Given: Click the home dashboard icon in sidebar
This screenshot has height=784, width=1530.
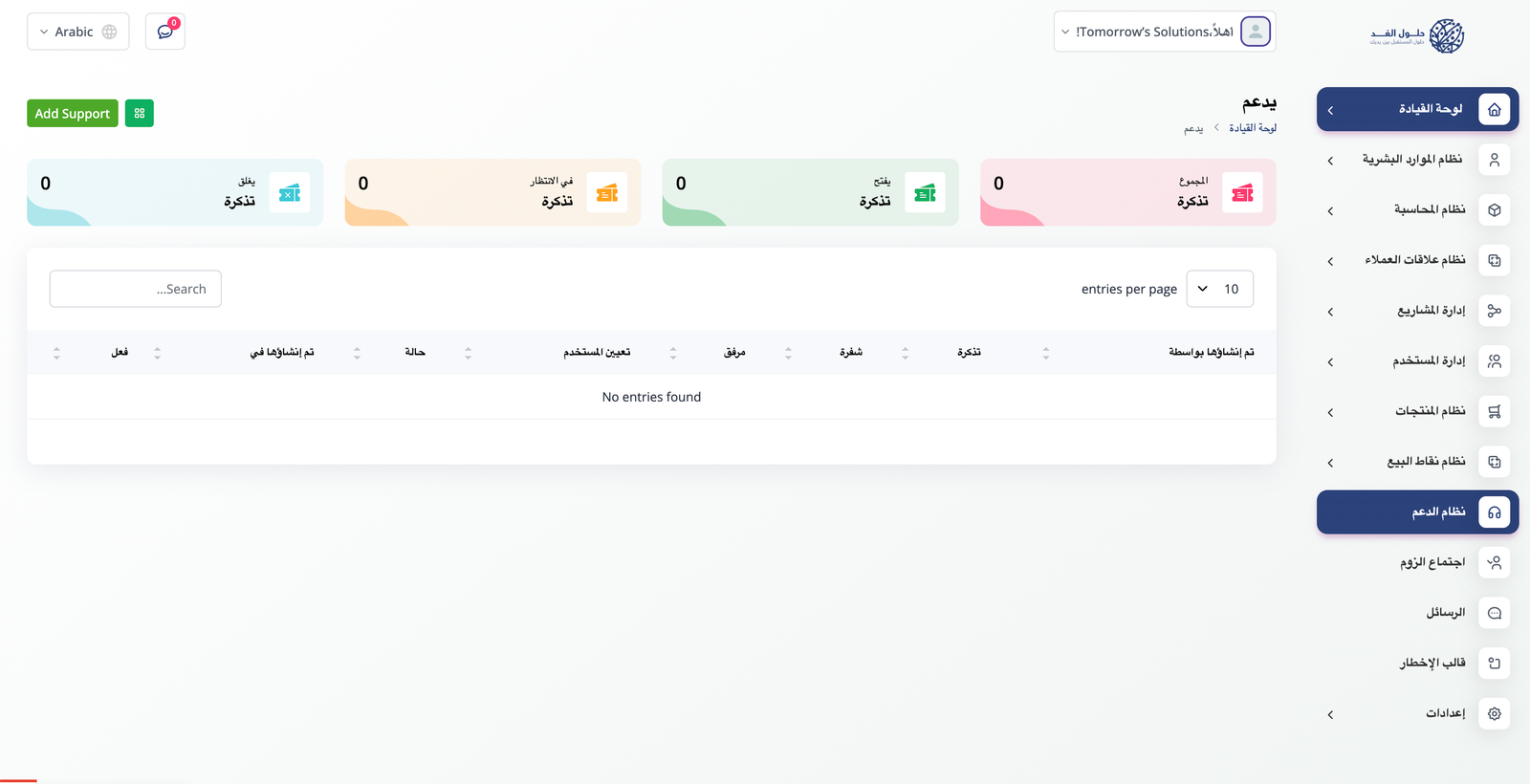Looking at the screenshot, I should pos(1494,109).
